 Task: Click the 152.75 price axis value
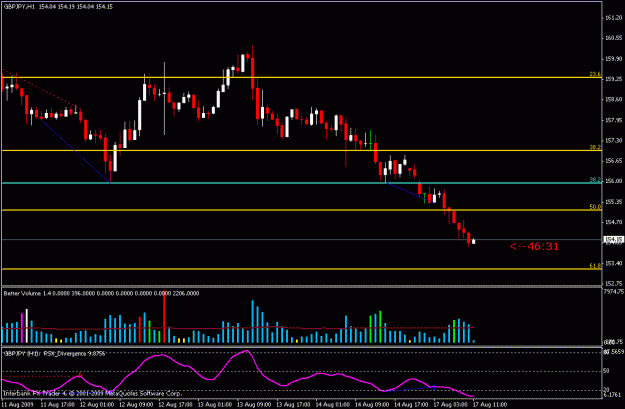click(613, 284)
